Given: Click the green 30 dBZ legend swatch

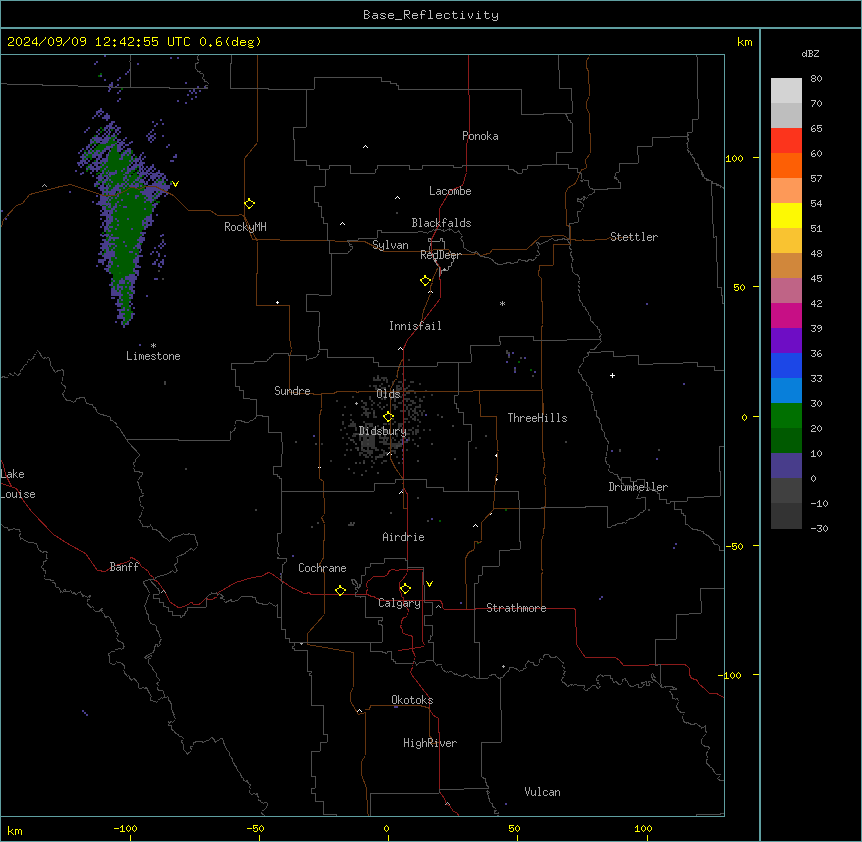Looking at the screenshot, I should click(786, 416).
